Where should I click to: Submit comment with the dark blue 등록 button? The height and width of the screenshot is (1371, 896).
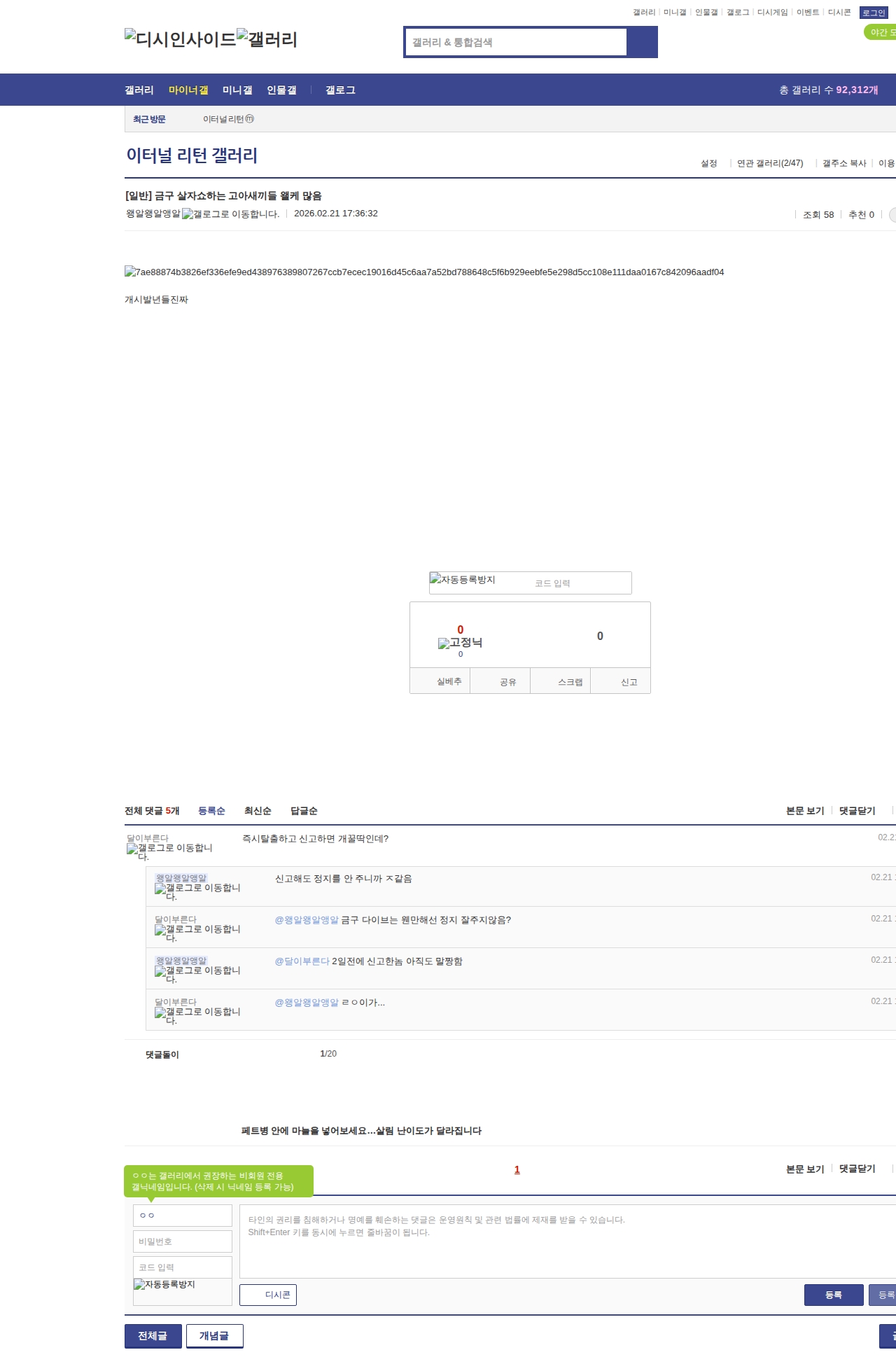(834, 1295)
